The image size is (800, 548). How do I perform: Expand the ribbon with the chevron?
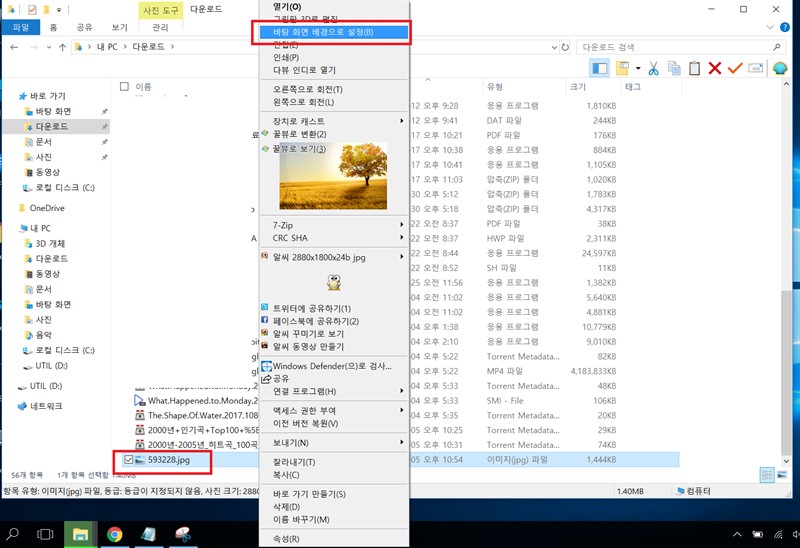(x=770, y=27)
